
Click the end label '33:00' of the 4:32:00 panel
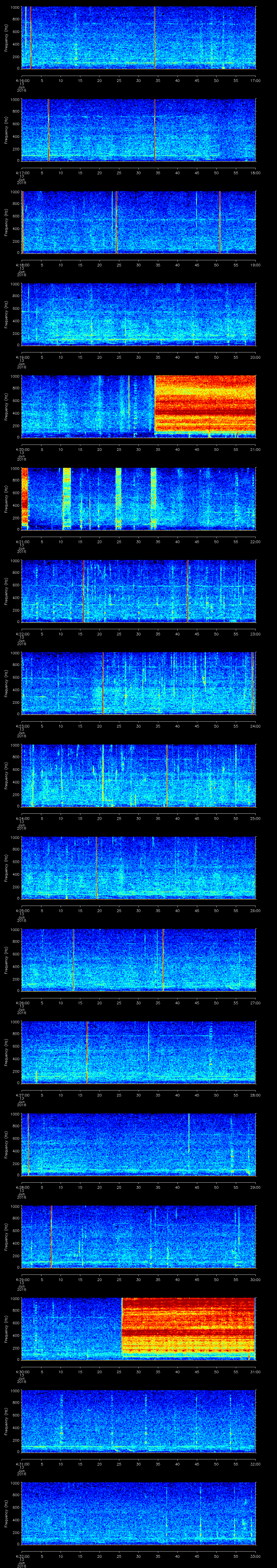[x=256, y=1556]
